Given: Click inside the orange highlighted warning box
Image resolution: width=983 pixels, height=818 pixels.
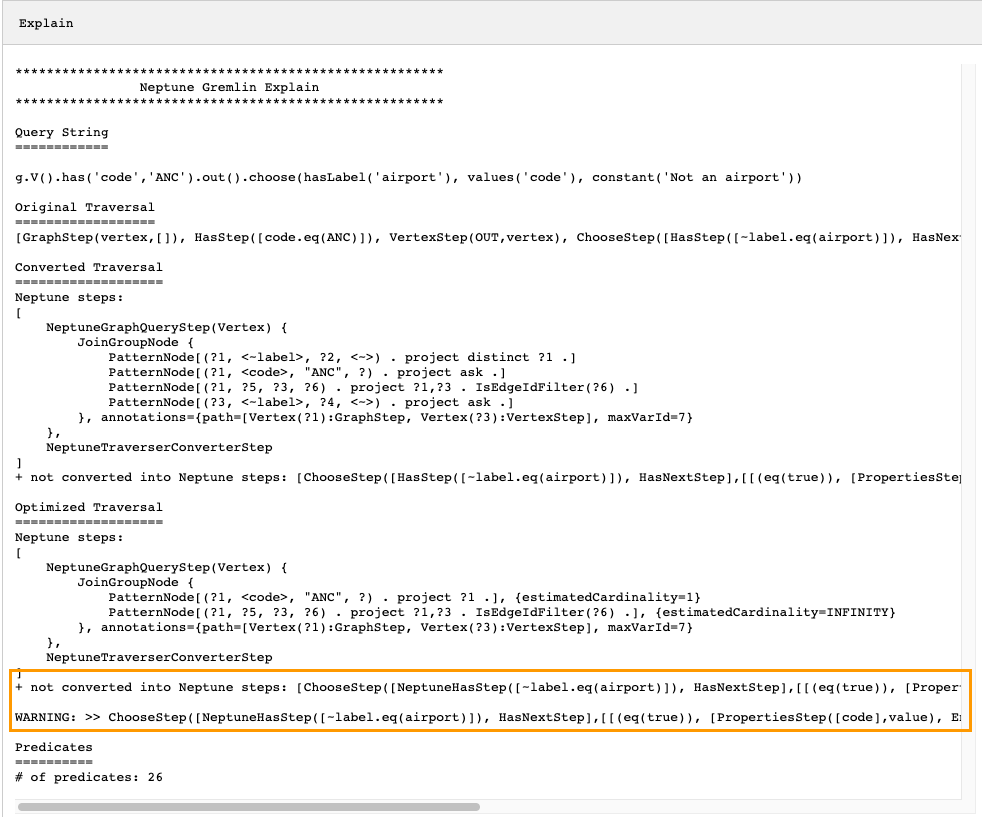Looking at the screenshot, I should click(x=400, y=702).
